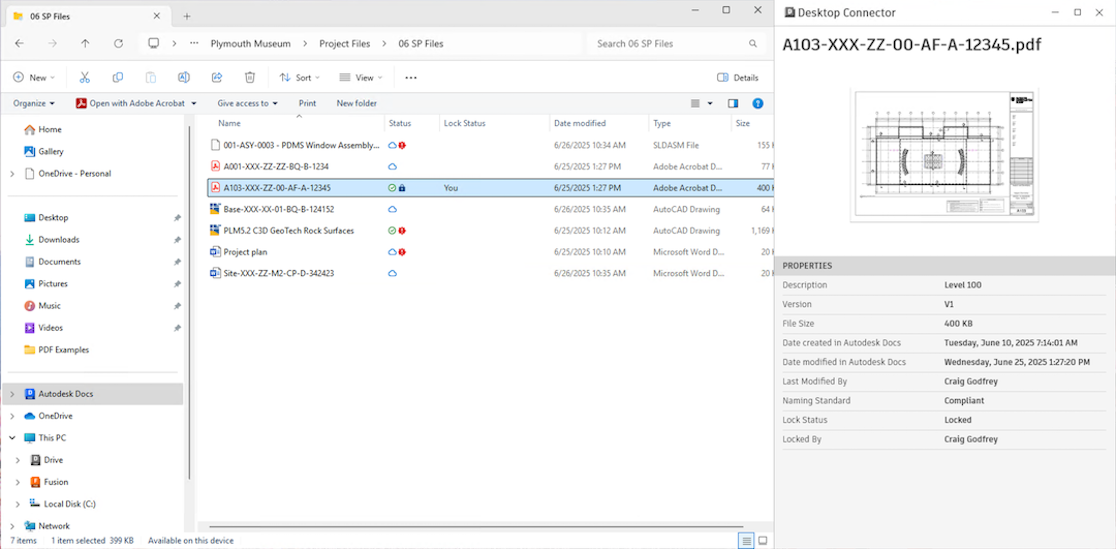
Task: Click the Print command
Action: (x=307, y=103)
